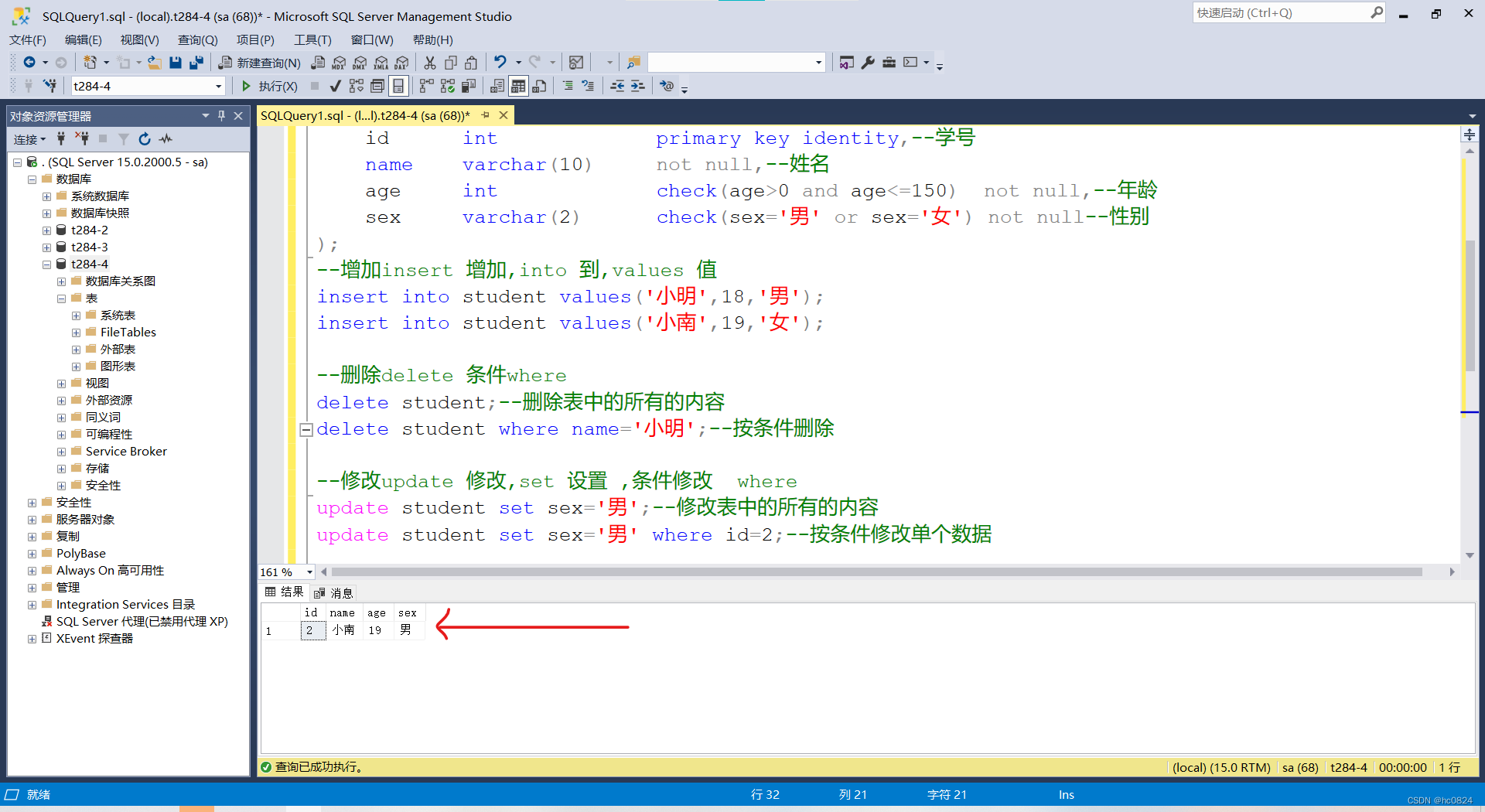The width and height of the screenshot is (1485, 812).
Task: Open the 连接 connection dropdown
Action: point(29,139)
